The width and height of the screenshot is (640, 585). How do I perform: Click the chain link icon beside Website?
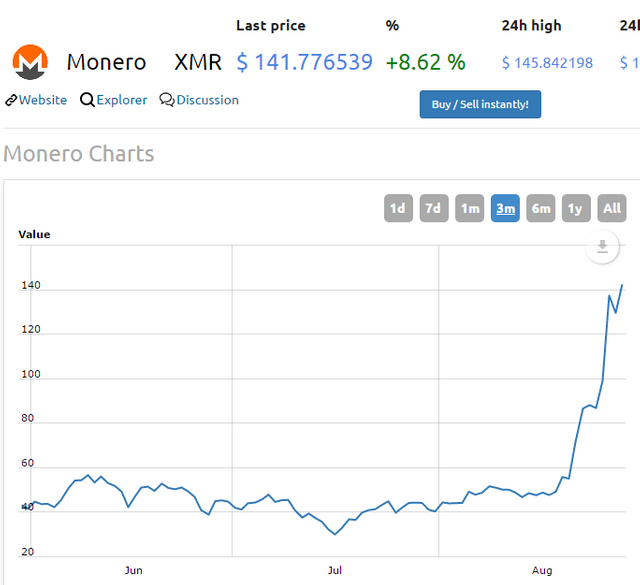point(11,100)
